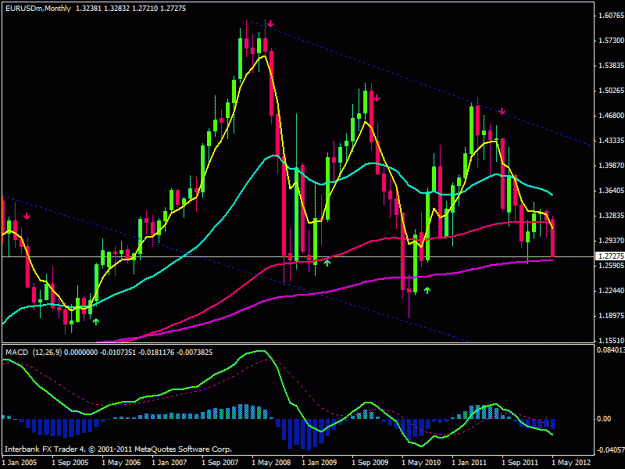Viewport: 625px width, 469px height.
Task: Click the highlighted 1.27275 current price tag on axis
Action: coord(610,256)
